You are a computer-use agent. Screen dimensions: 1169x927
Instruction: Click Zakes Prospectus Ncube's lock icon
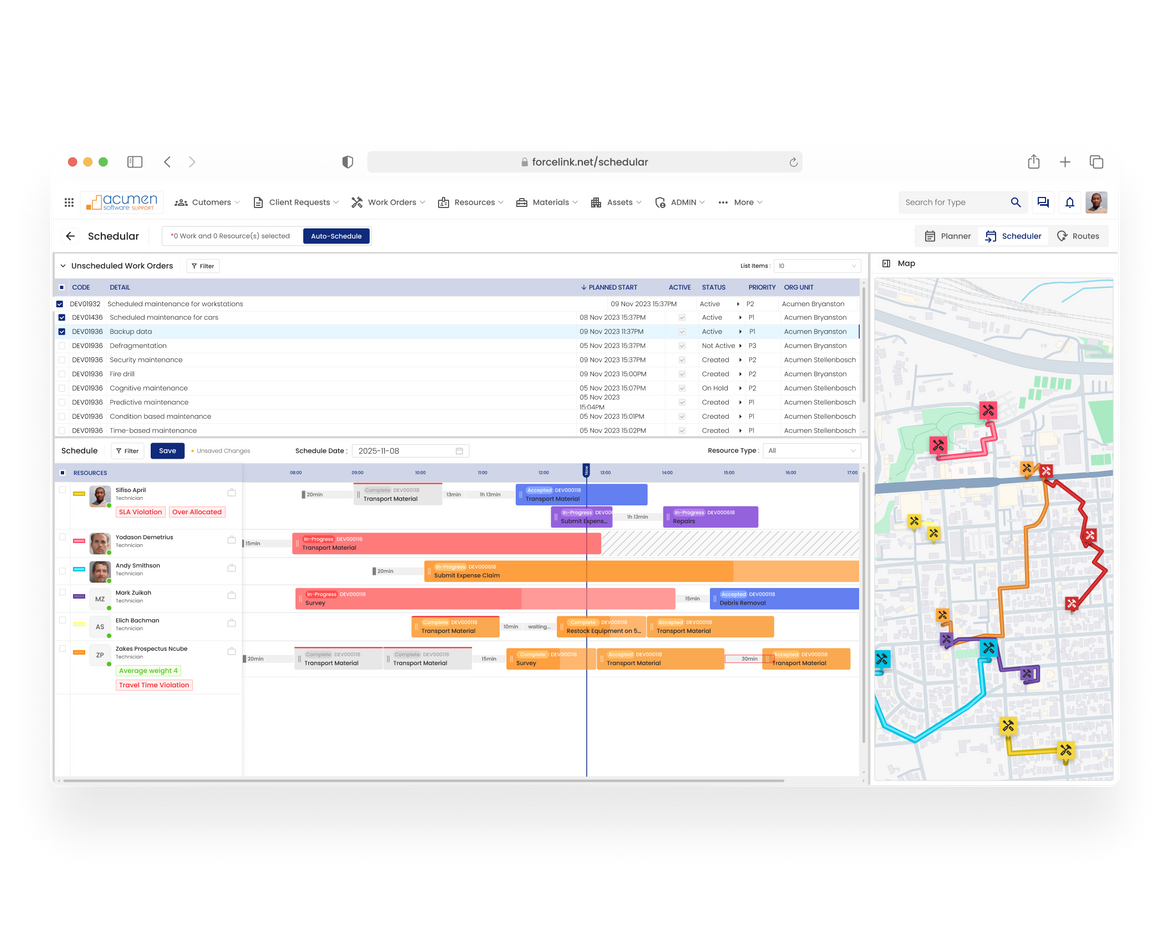[x=232, y=651]
